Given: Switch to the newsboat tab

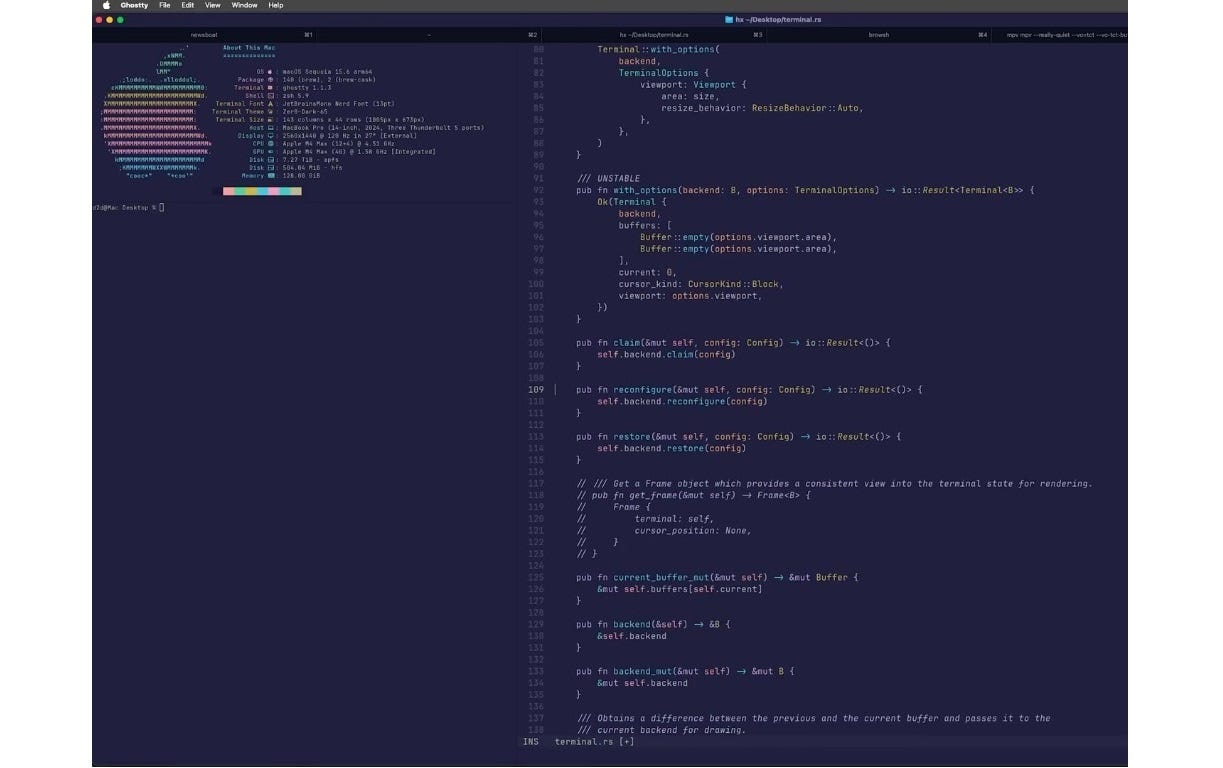Looking at the screenshot, I should pyautogui.click(x=205, y=35).
